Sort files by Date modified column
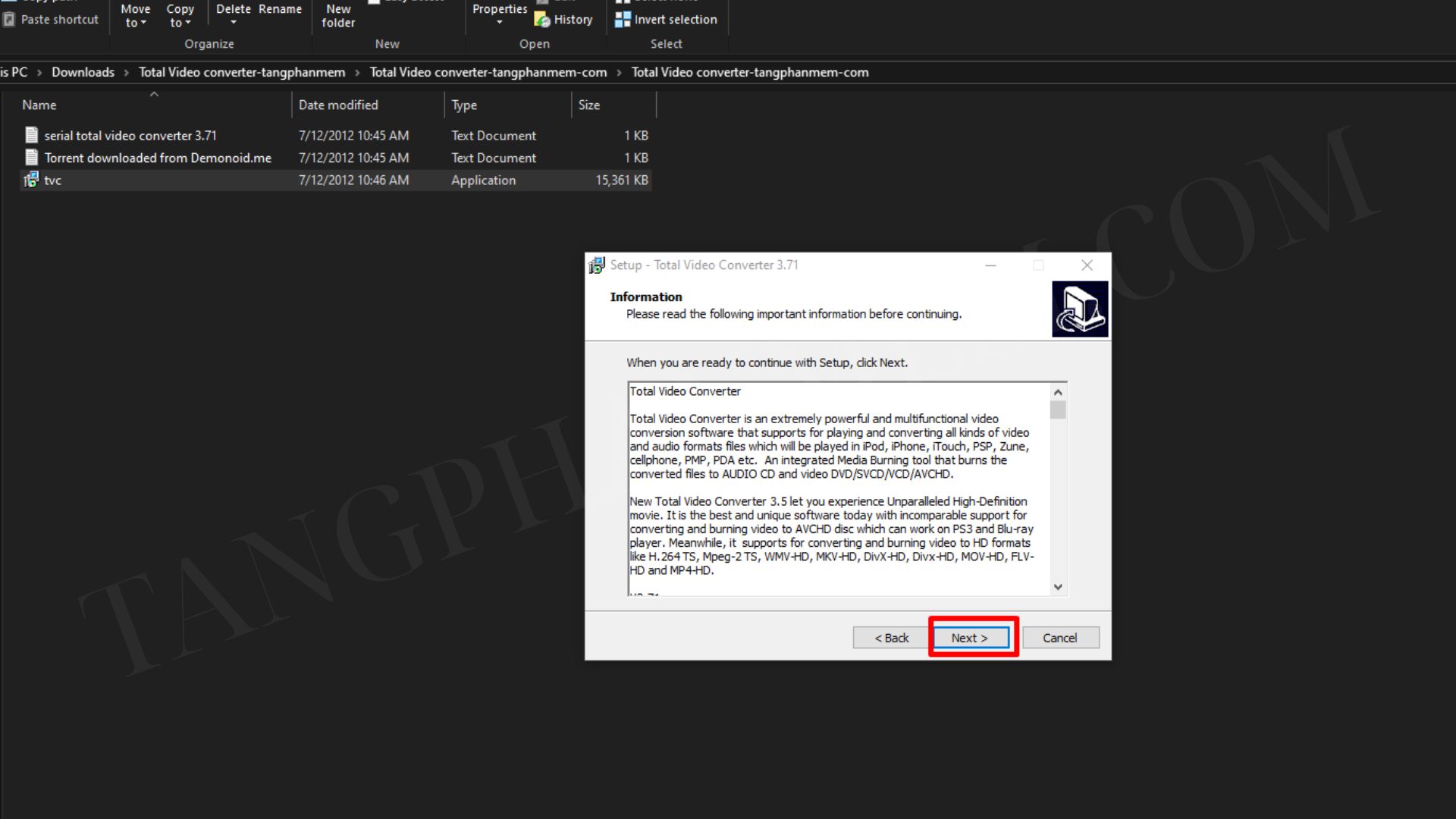 (x=338, y=105)
